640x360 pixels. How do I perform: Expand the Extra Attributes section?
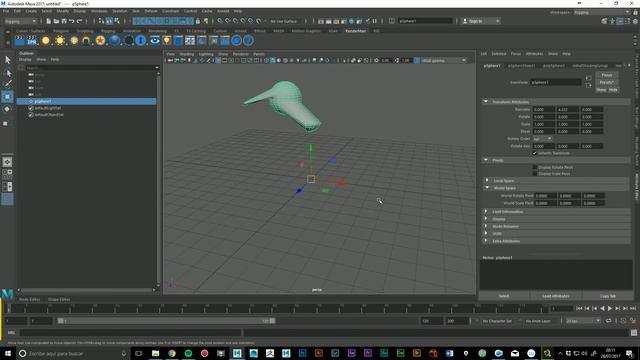486,241
